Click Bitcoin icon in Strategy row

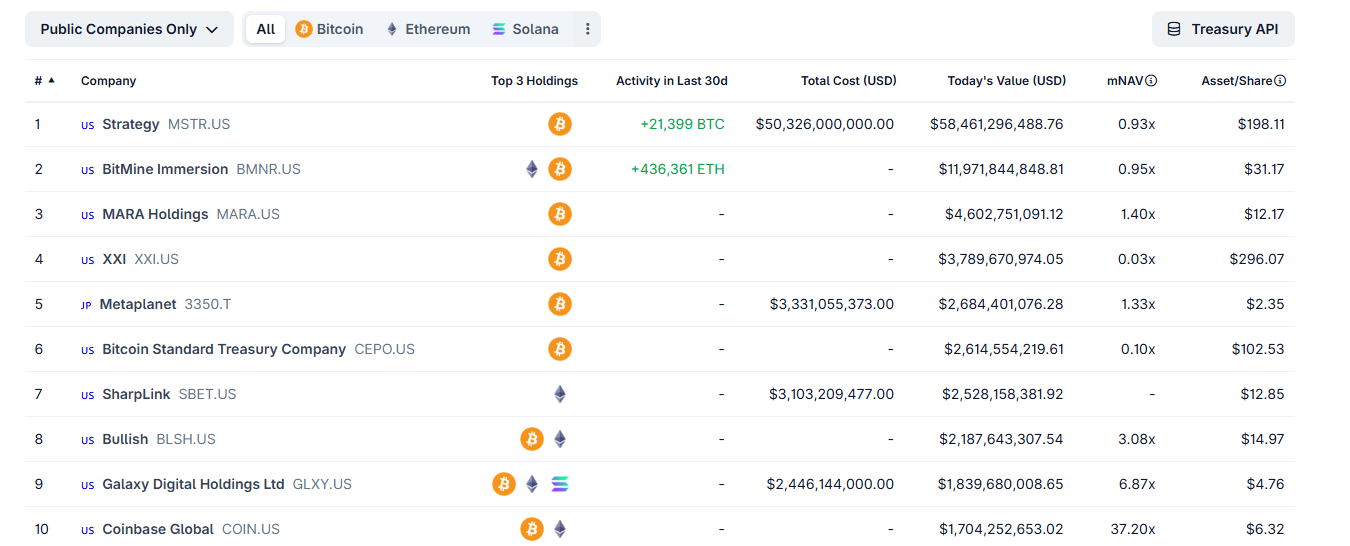coord(560,124)
